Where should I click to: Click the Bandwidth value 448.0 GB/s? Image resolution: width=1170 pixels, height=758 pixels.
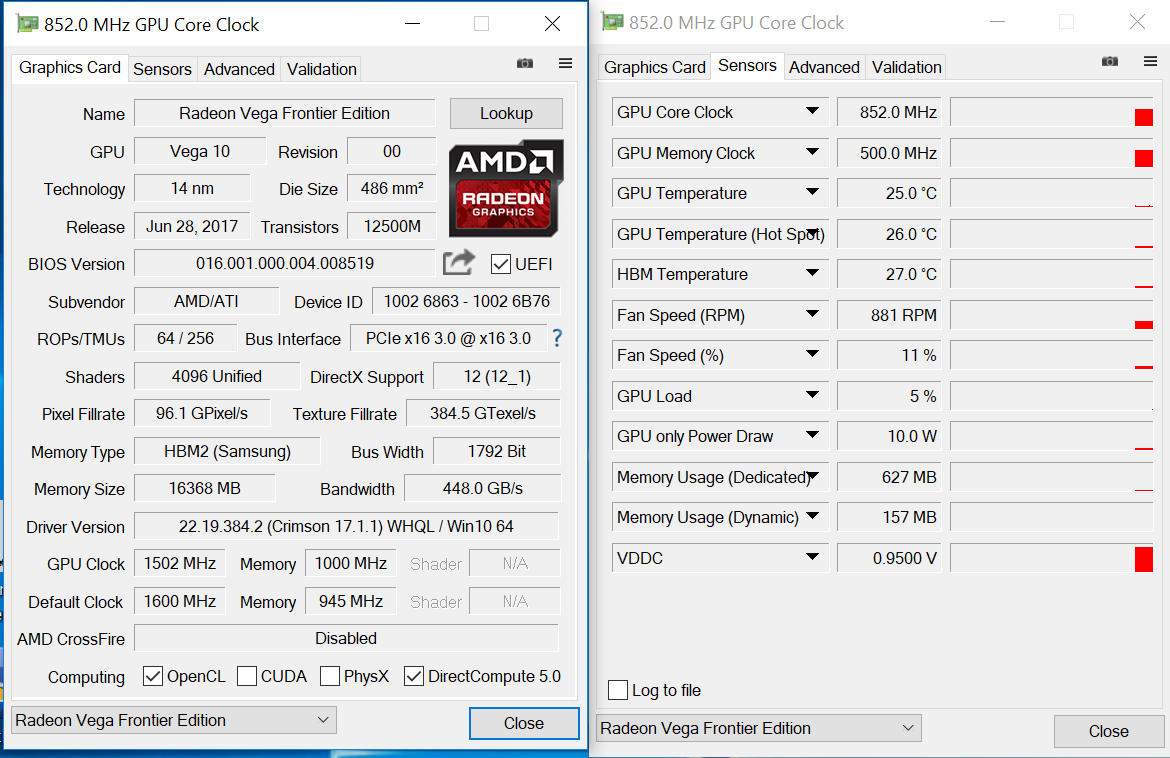point(483,488)
